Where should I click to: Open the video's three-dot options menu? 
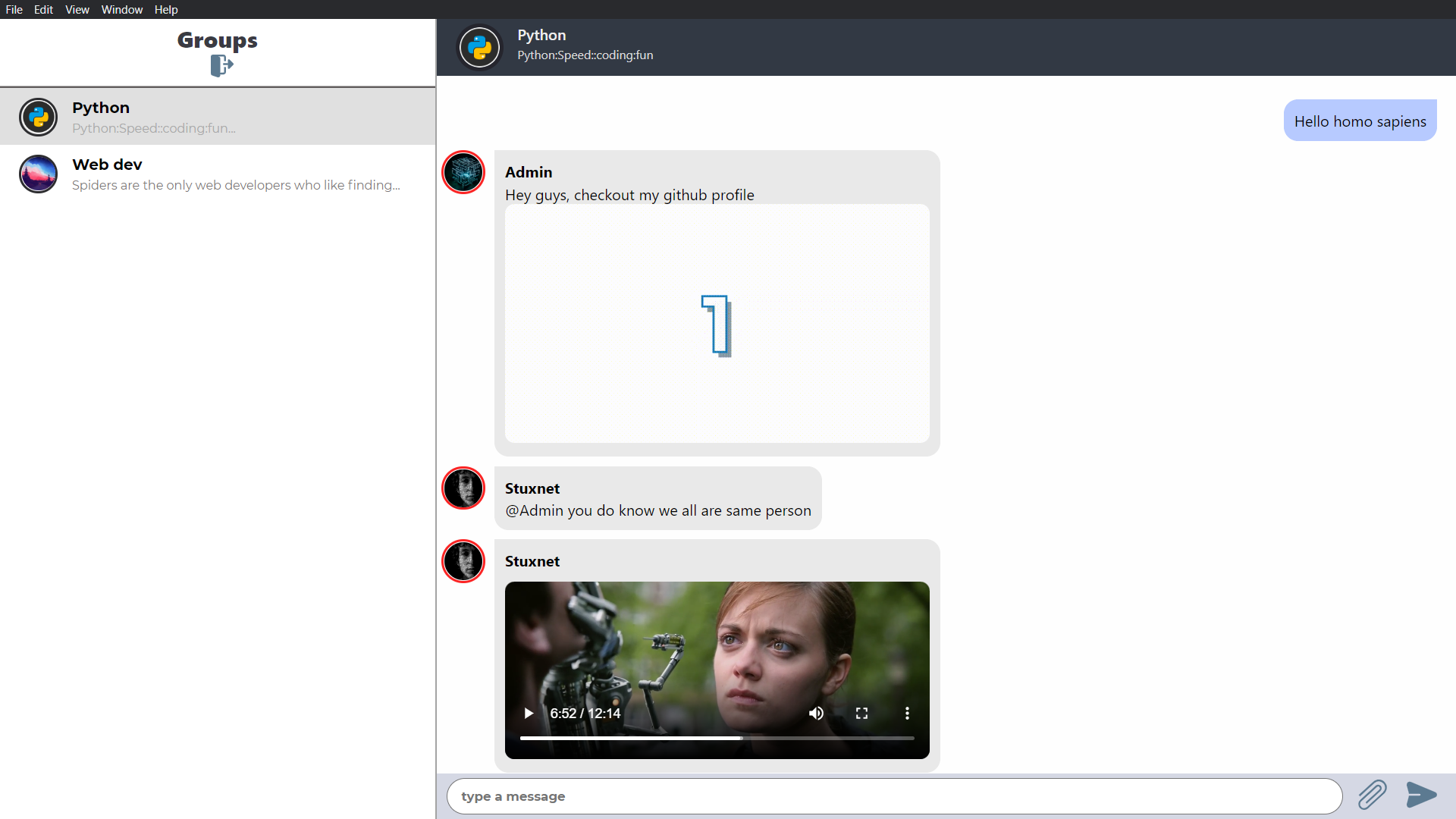pyautogui.click(x=907, y=714)
